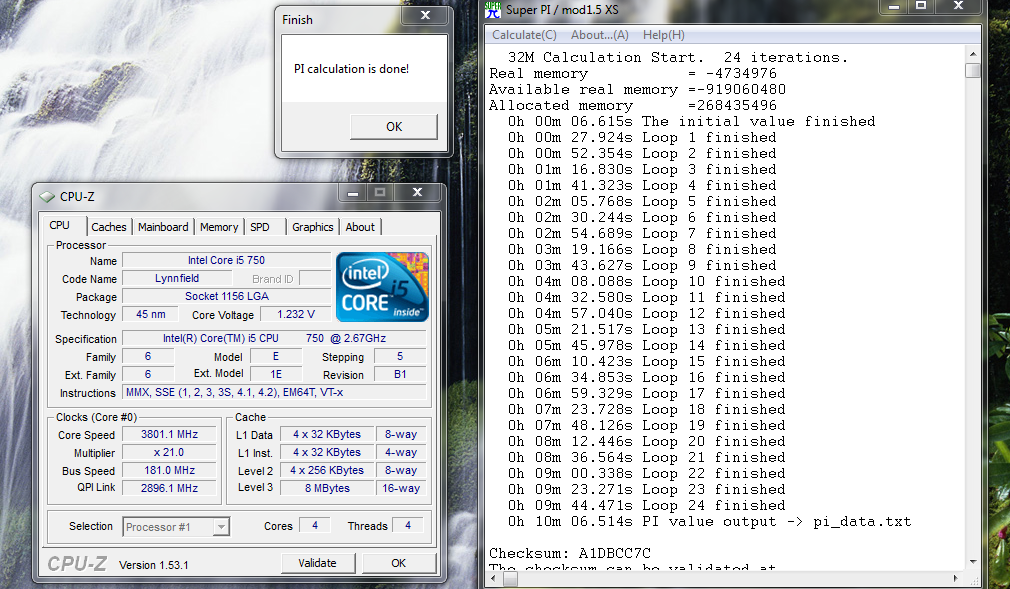Click the Instructions field listing MMX, SSE

[x=274, y=392]
